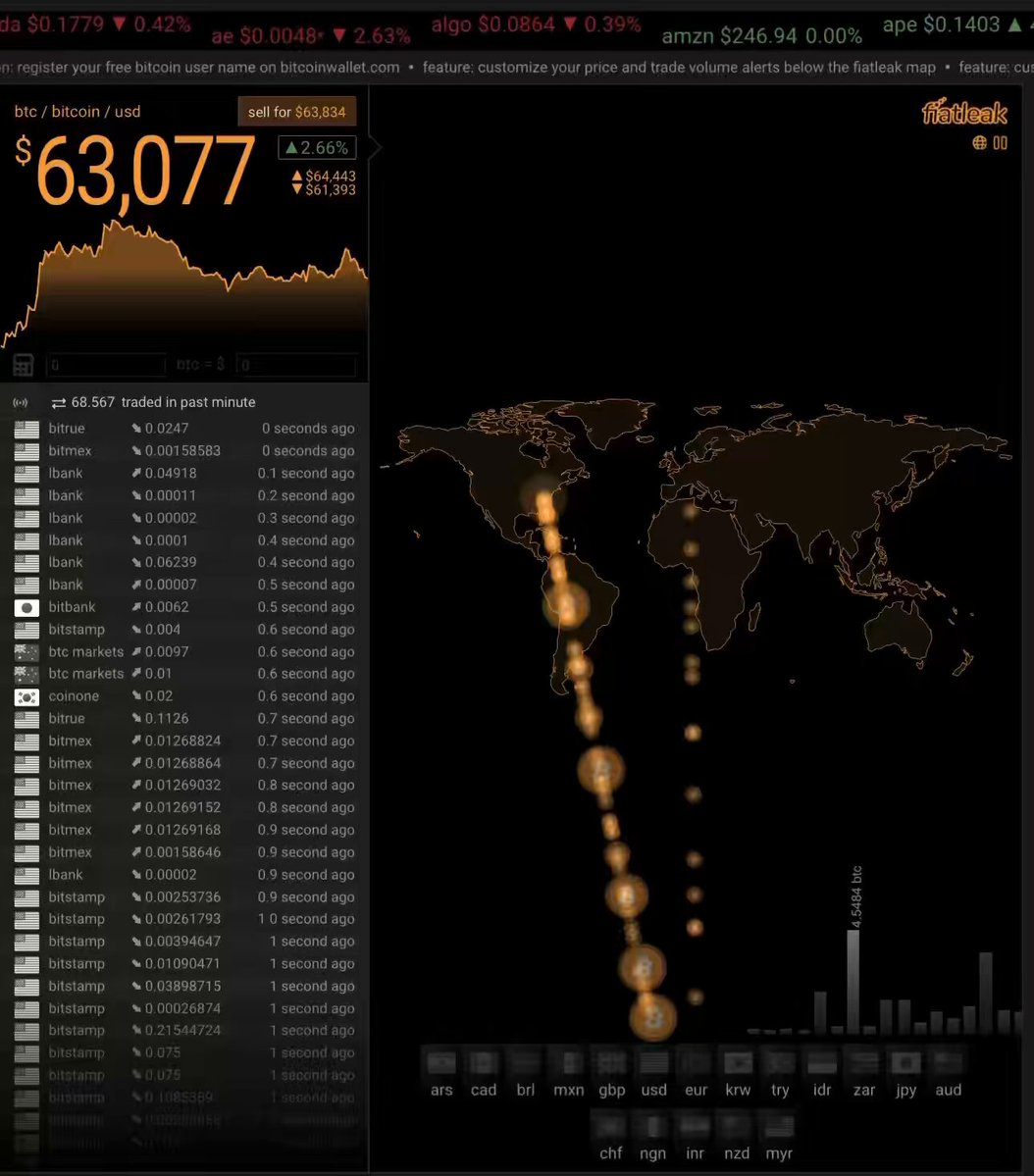1034x1176 pixels.
Task: Click the 2.66% price change badge
Action: 317,148
